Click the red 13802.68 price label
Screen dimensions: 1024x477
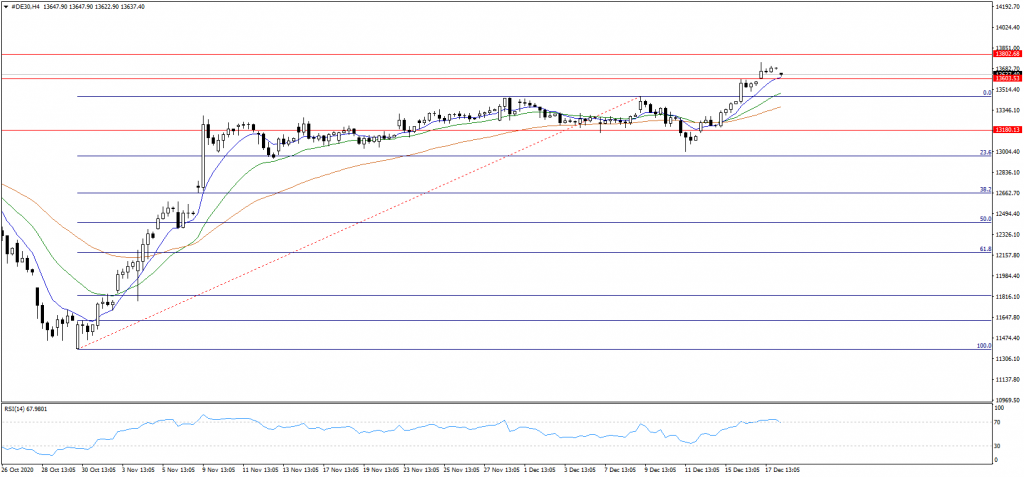coord(1005,53)
